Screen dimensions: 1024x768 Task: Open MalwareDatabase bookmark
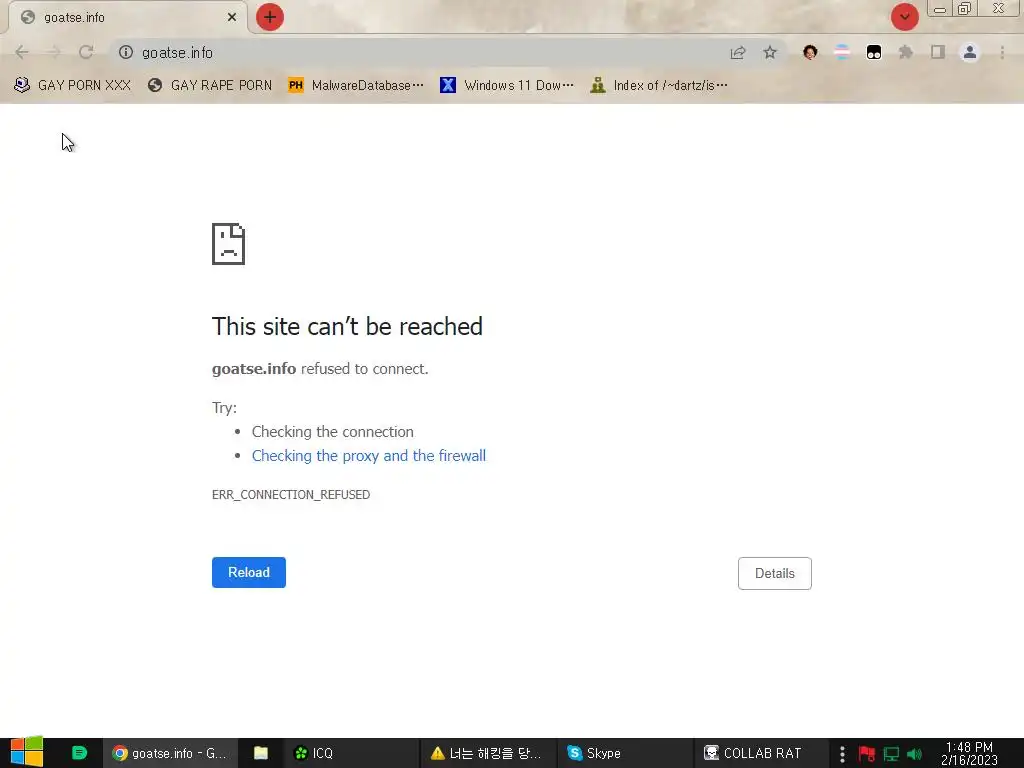pyautogui.click(x=356, y=86)
